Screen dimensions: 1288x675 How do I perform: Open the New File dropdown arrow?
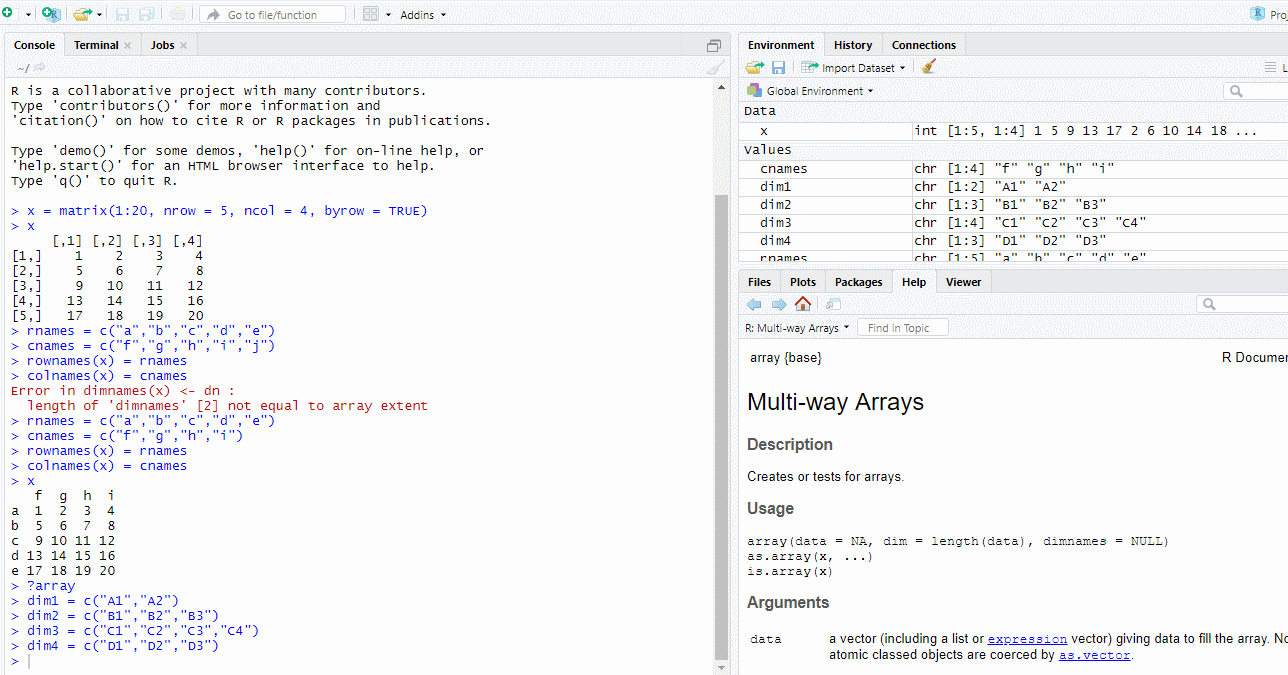pyautogui.click(x=28, y=15)
